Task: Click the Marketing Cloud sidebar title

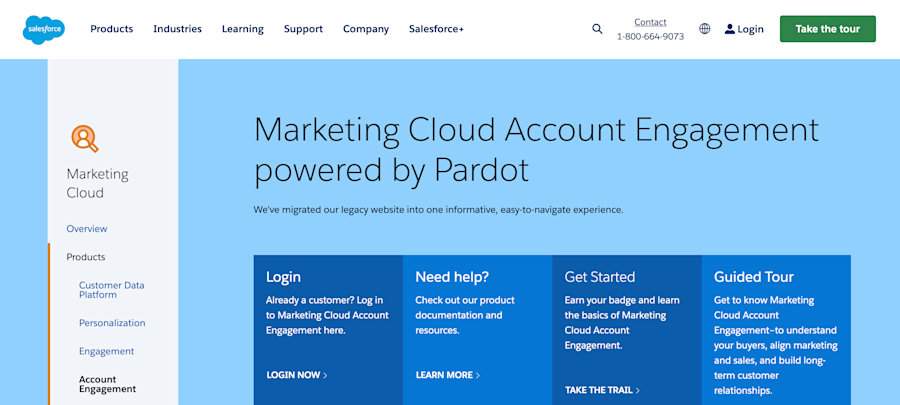Action: point(97,184)
